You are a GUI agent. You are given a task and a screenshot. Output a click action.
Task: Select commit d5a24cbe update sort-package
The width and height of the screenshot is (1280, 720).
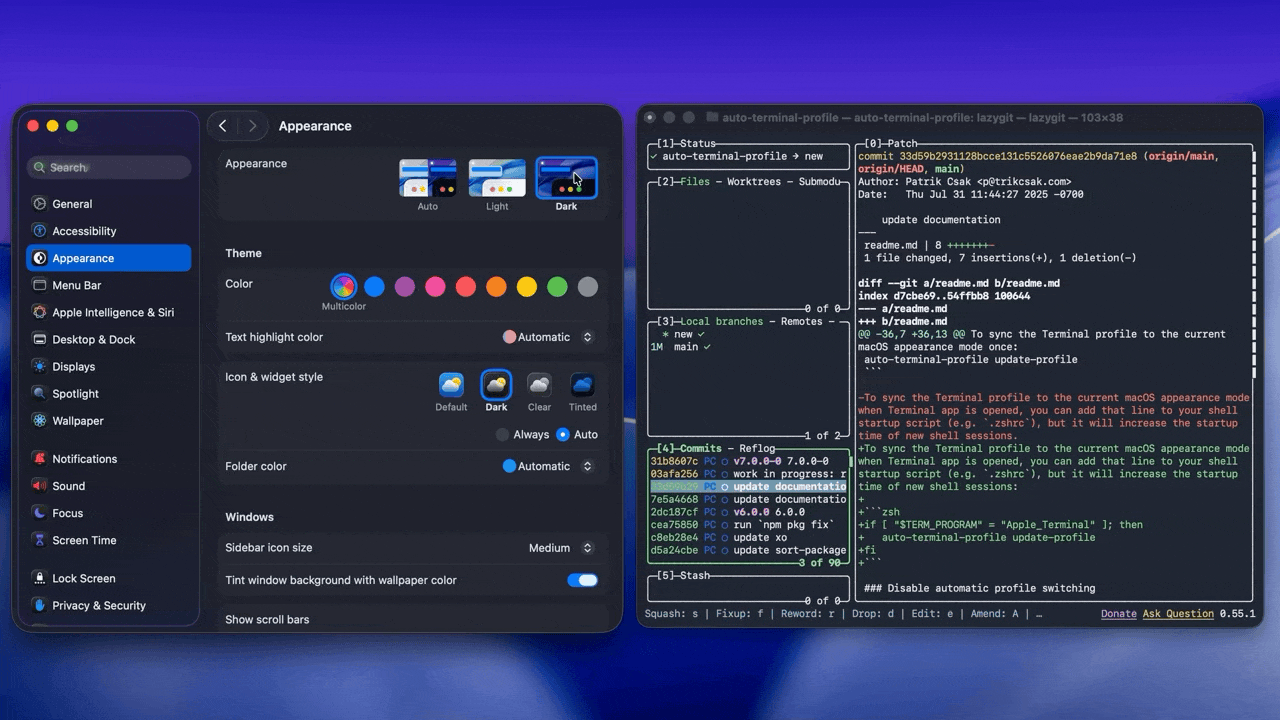(749, 550)
